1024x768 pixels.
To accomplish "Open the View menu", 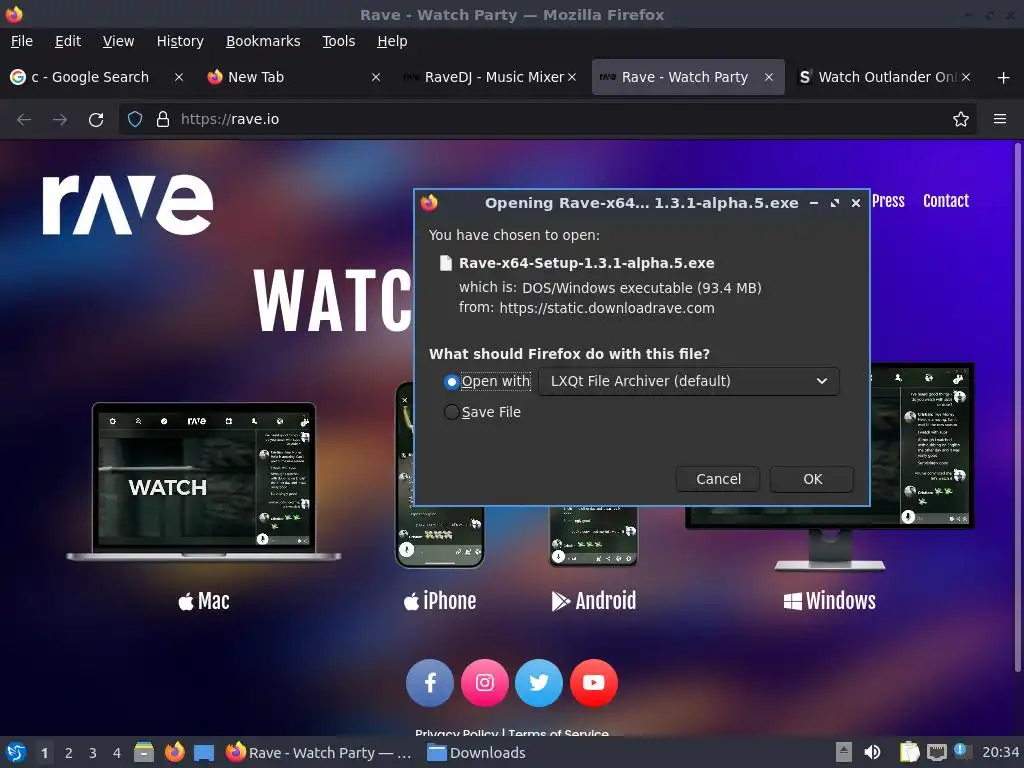I will (118, 41).
